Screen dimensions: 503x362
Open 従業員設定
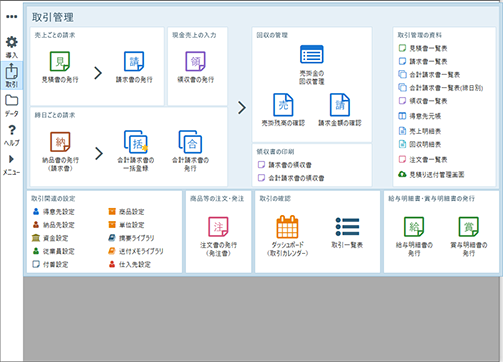pos(54,251)
